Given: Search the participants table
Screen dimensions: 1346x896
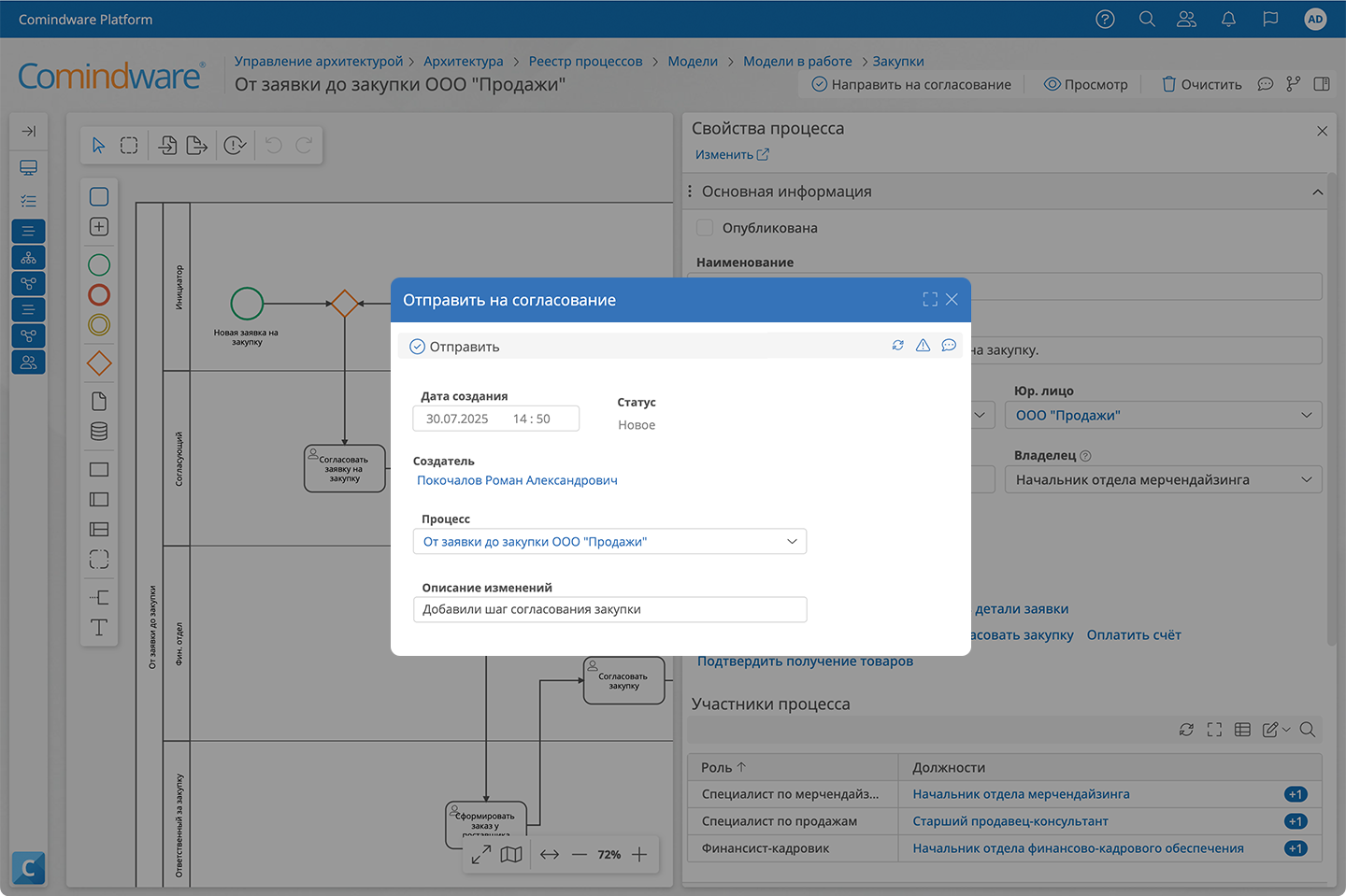Looking at the screenshot, I should pos(1308,730).
